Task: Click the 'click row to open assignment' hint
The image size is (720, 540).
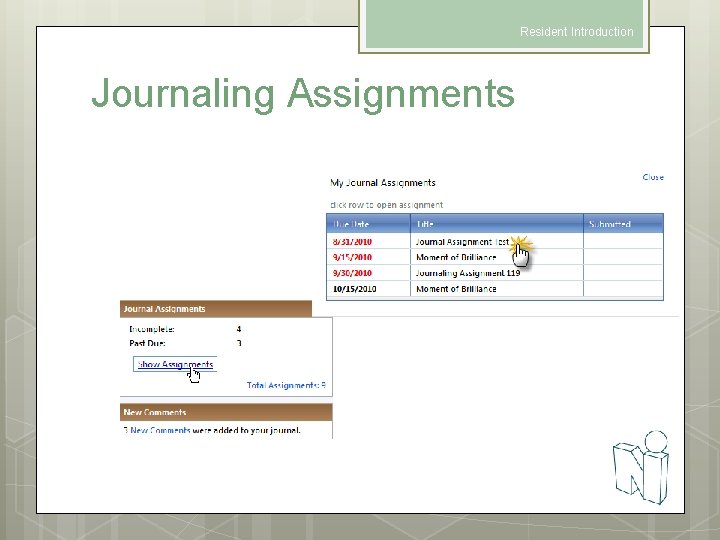Action: point(387,205)
